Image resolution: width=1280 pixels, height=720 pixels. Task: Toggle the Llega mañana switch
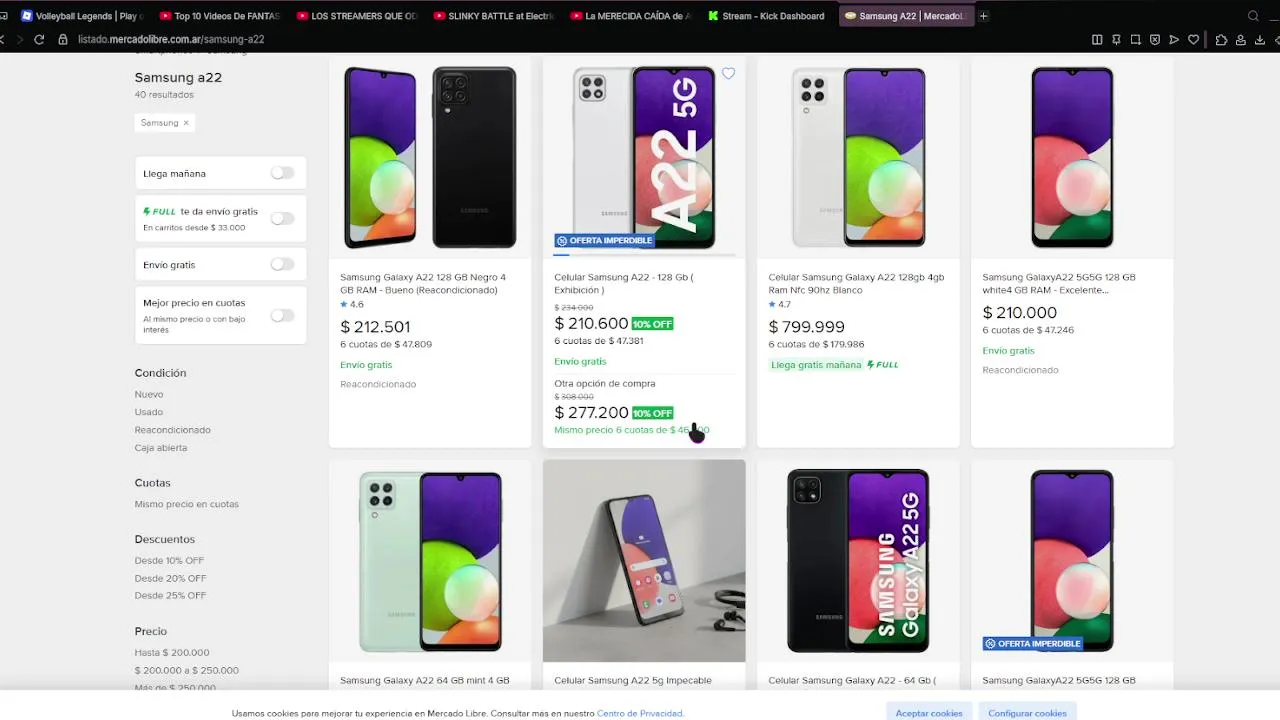283,173
